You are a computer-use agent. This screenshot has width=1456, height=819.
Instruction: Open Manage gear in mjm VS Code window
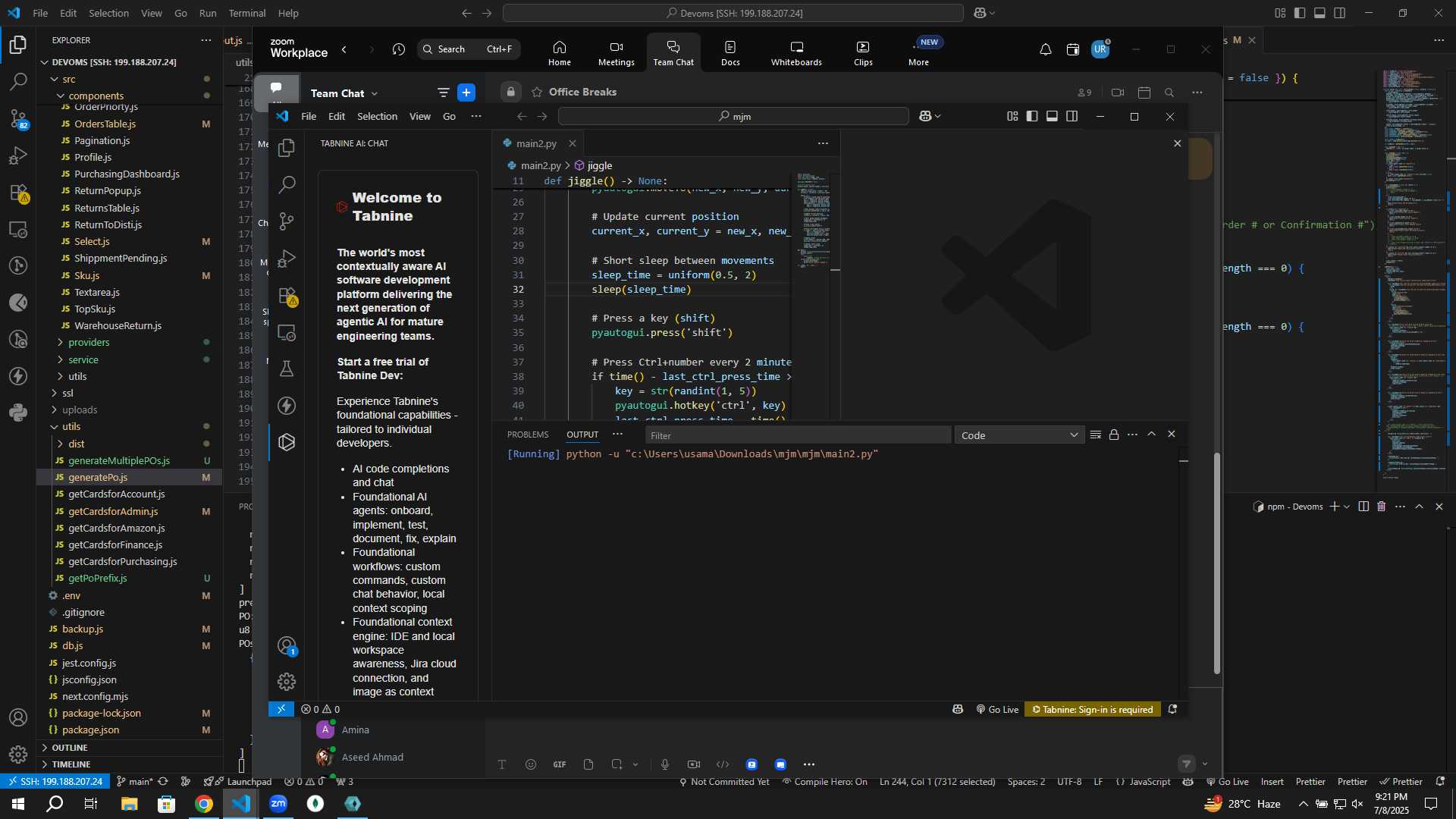pos(287,682)
